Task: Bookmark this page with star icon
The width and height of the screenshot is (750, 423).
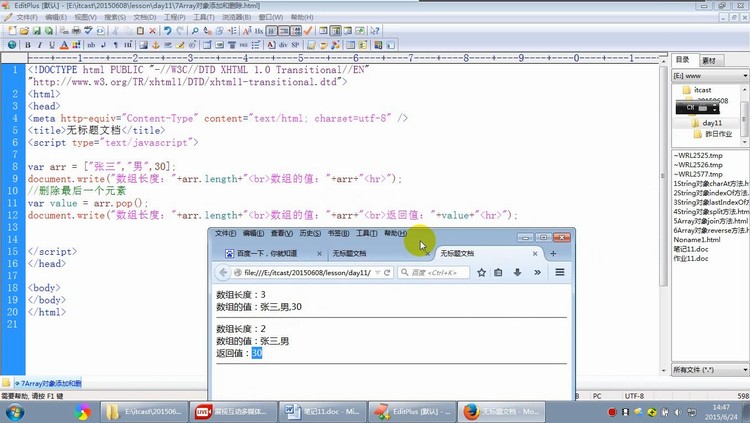Action: click(482, 272)
